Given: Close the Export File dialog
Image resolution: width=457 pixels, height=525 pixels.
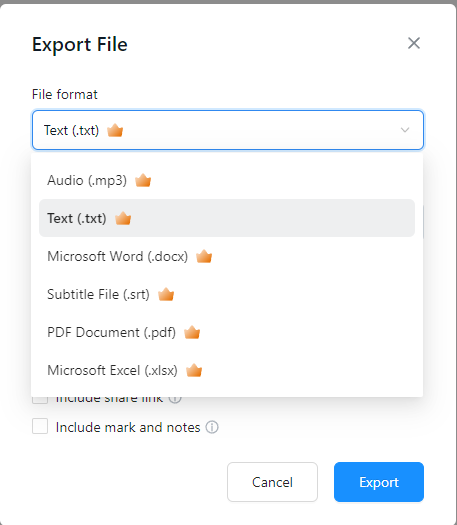Looking at the screenshot, I should [414, 43].
